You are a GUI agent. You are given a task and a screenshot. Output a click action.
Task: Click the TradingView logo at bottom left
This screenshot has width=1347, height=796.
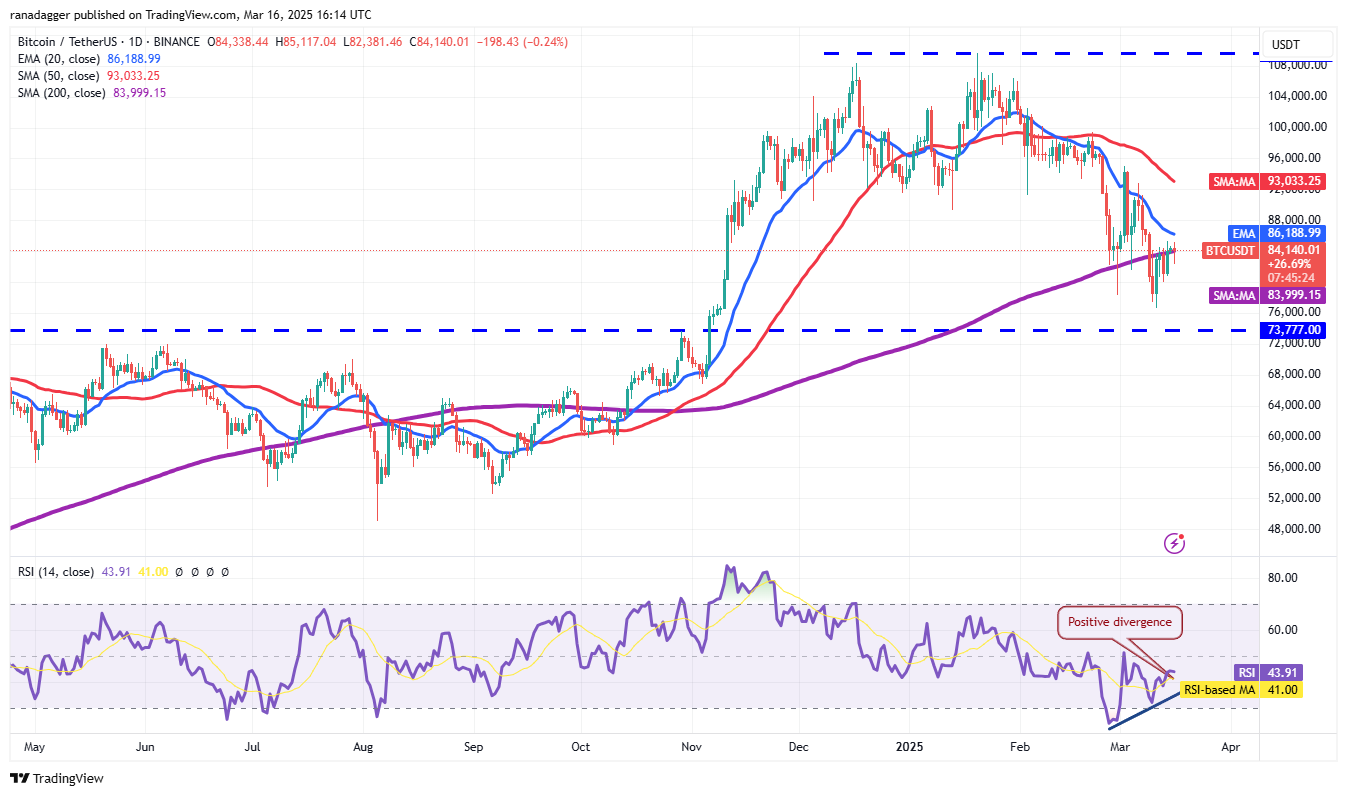[x=57, y=778]
